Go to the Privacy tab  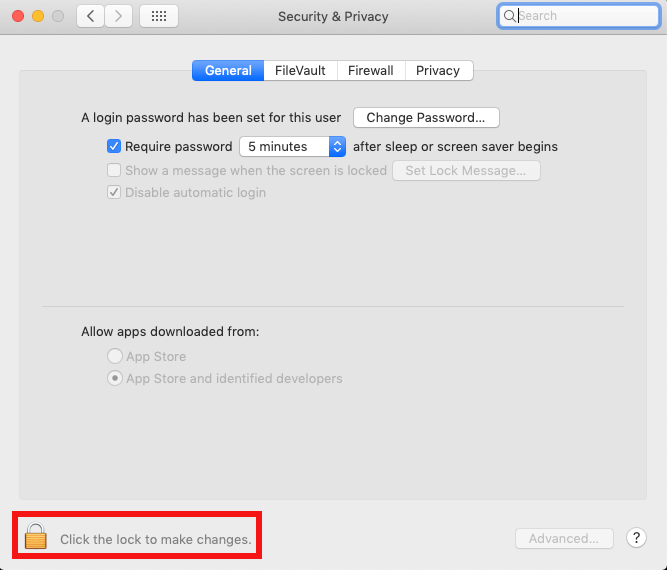(438, 70)
